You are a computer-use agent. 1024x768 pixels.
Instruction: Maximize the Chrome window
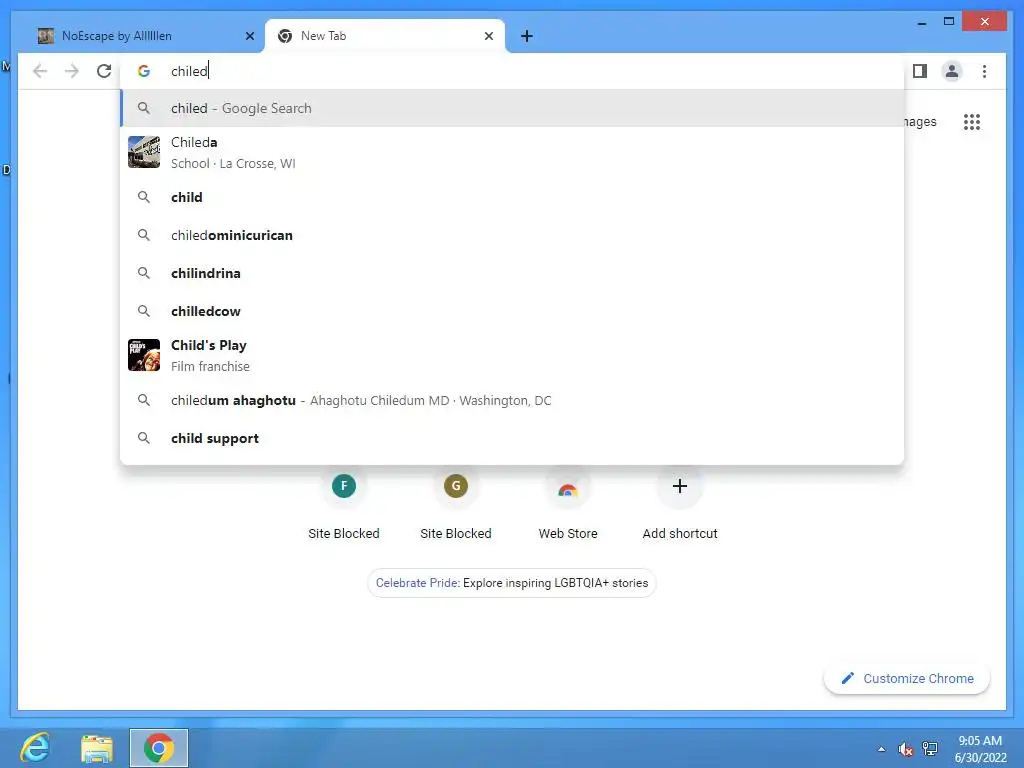949,22
